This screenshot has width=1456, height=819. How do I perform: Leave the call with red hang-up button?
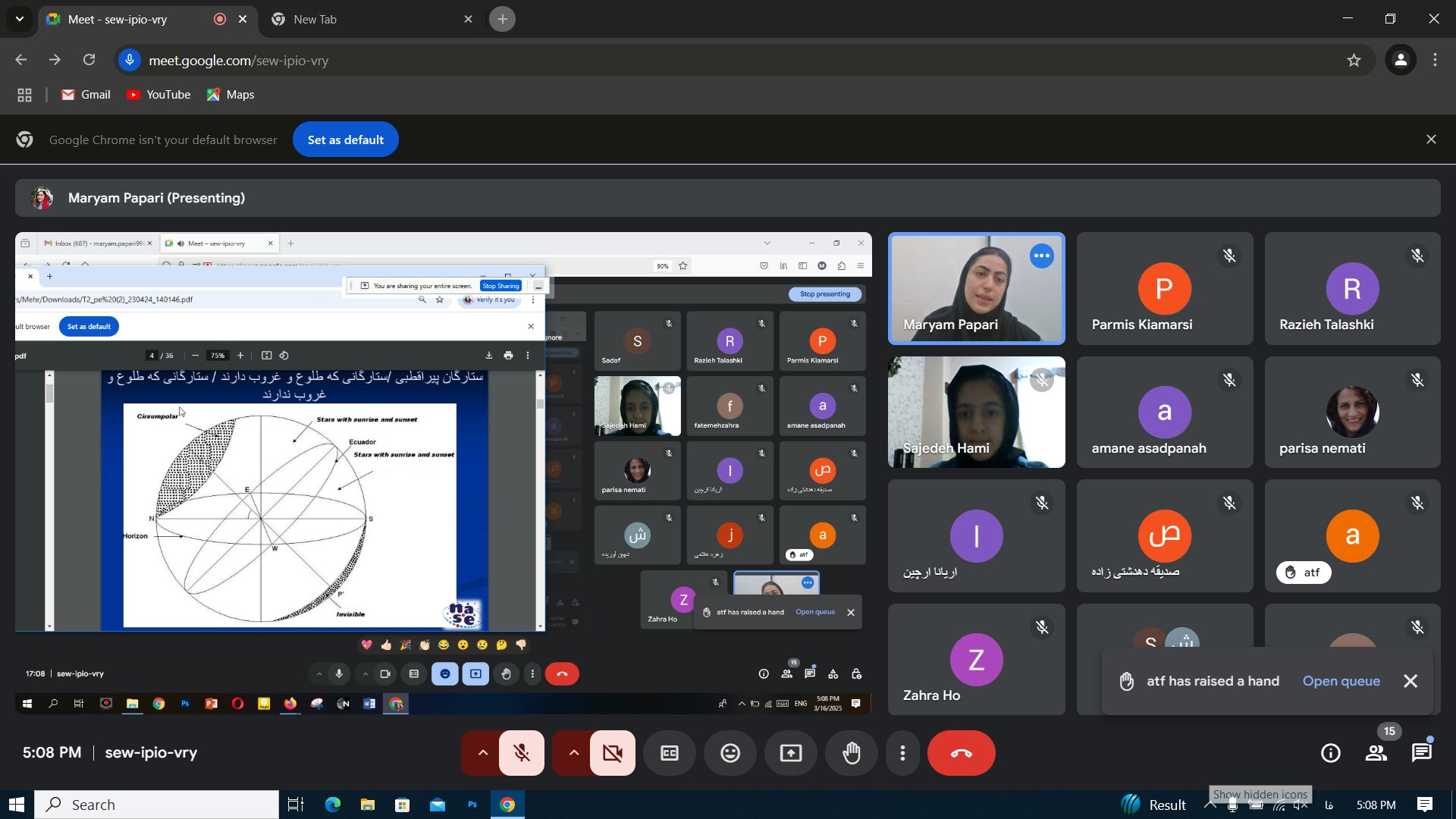(962, 753)
